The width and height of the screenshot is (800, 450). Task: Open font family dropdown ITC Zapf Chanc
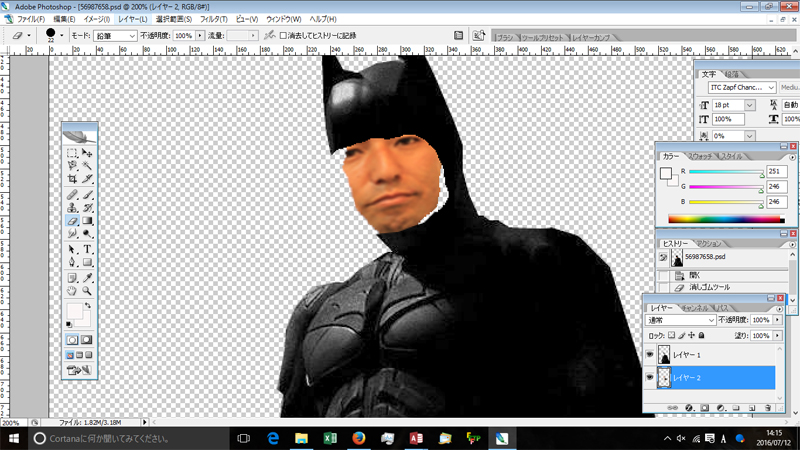[742, 88]
